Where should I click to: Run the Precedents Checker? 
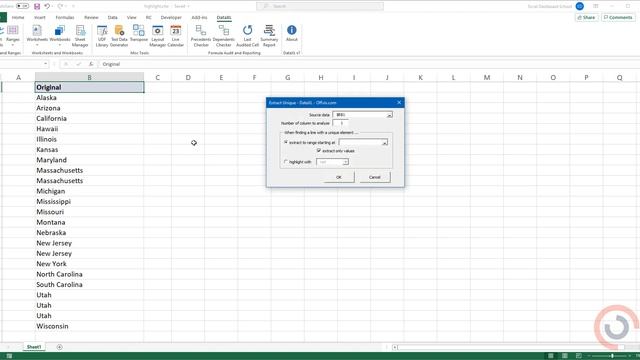coord(201,36)
